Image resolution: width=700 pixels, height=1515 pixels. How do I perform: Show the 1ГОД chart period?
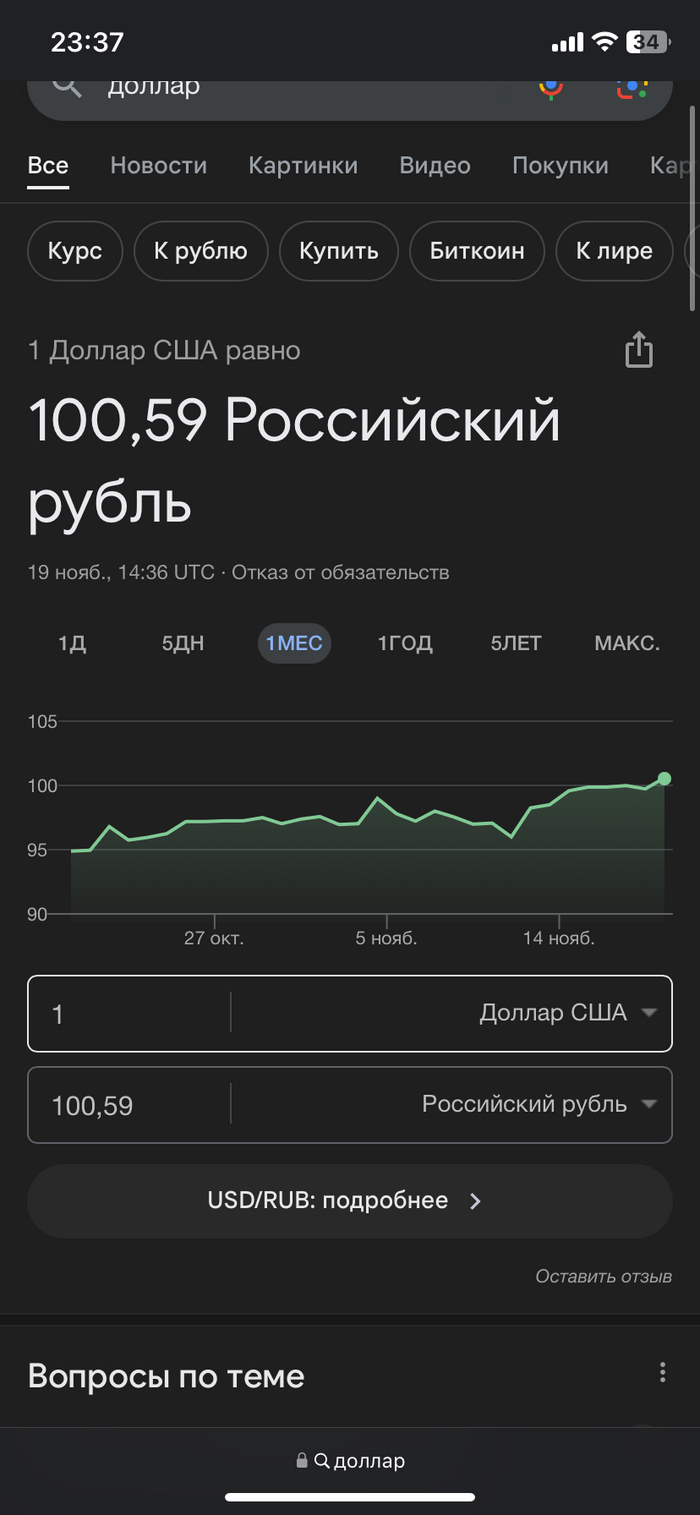coord(405,643)
